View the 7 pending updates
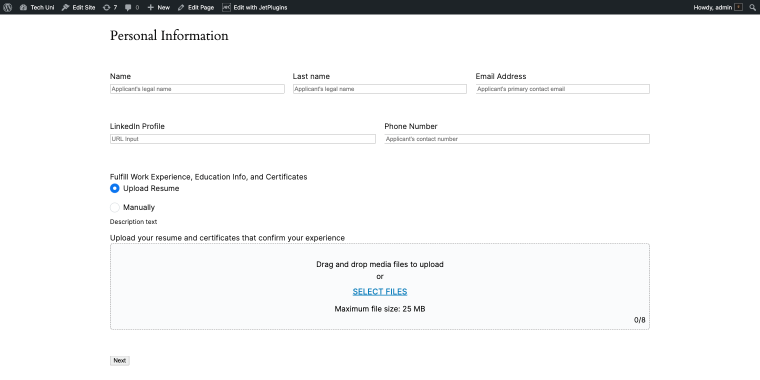Viewport: 760px width, 380px height. click(110, 7)
